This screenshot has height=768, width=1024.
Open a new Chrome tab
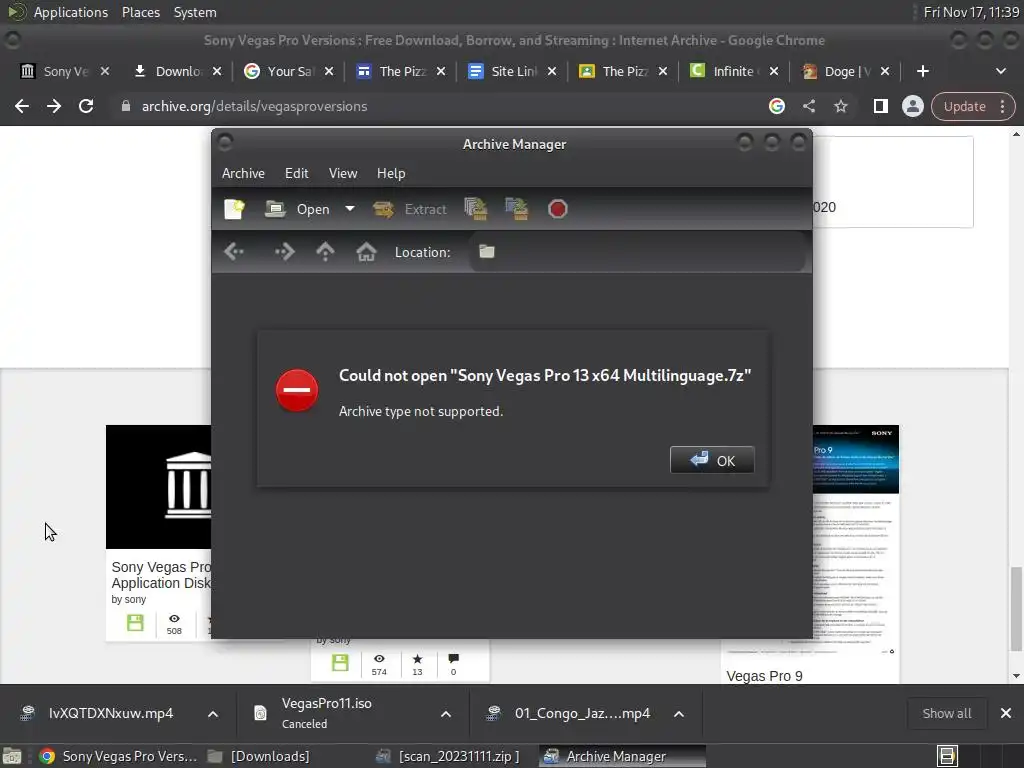(x=923, y=71)
